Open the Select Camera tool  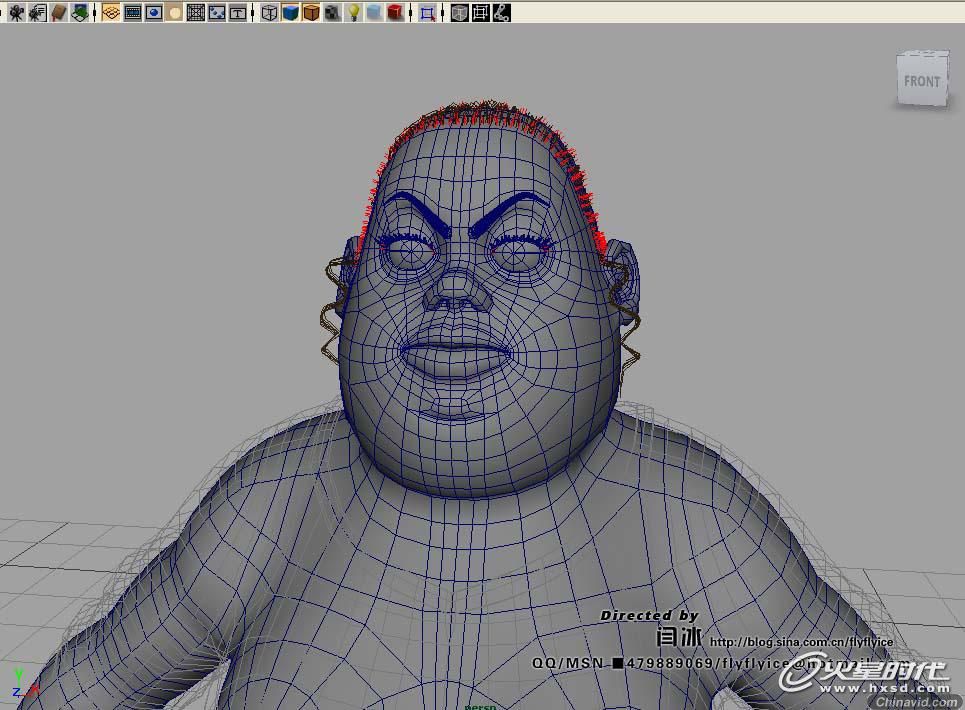[x=17, y=12]
